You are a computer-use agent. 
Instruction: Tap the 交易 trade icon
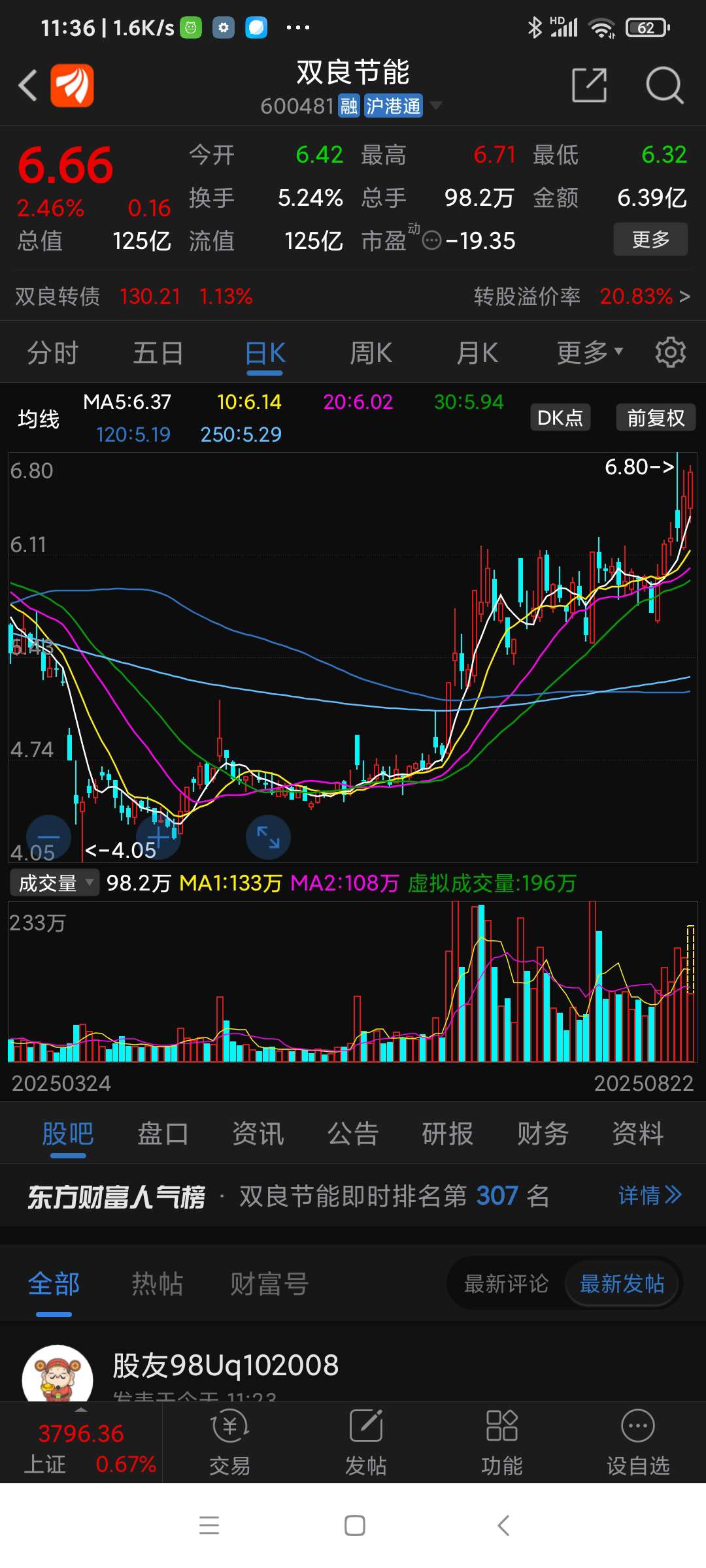coord(229,1443)
